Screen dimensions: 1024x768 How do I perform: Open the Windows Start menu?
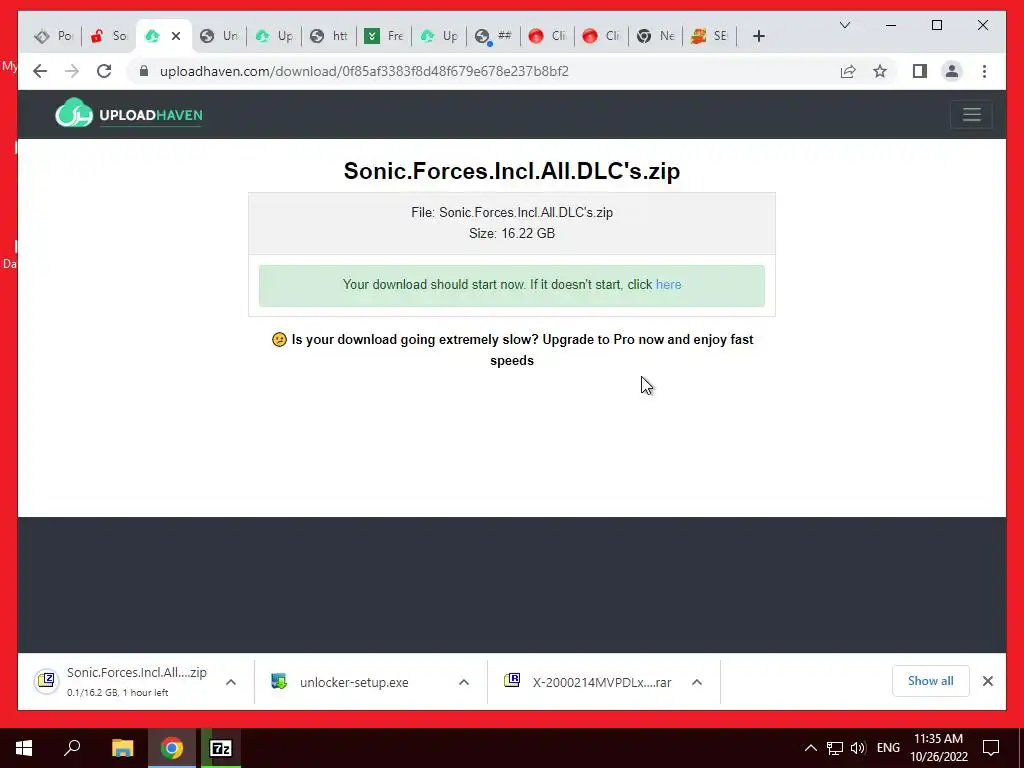pyautogui.click(x=24, y=748)
